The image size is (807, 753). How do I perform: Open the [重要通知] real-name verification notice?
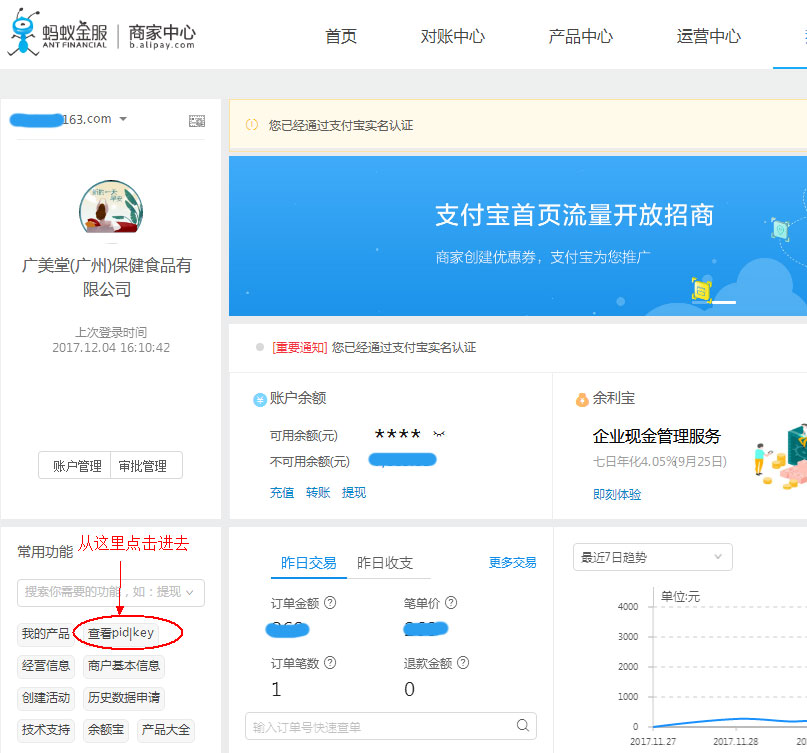(x=374, y=347)
